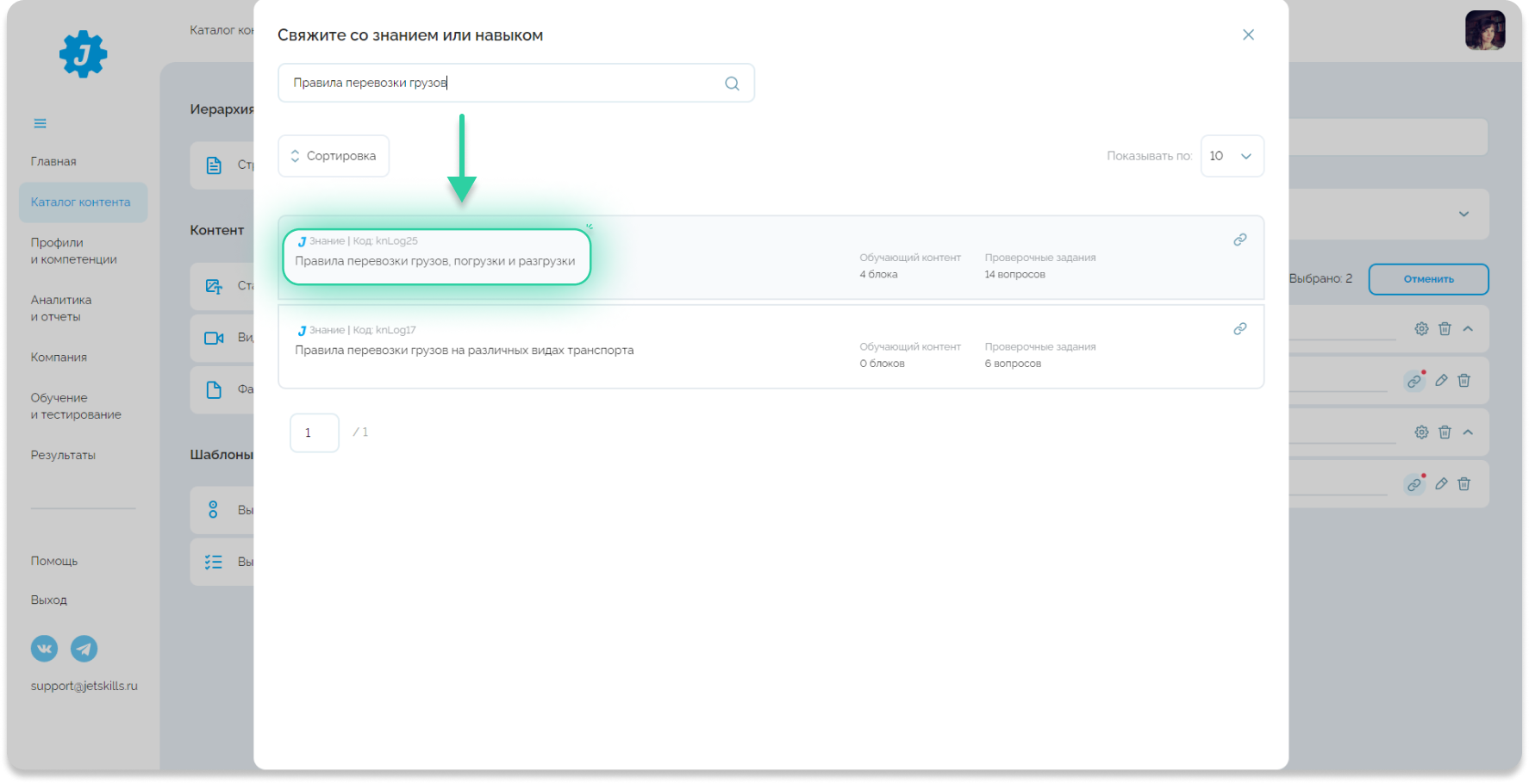Image resolution: width=1529 pixels, height=784 pixels.
Task: Open the collapsed dropdown chevron at right
Action: click(x=1463, y=214)
